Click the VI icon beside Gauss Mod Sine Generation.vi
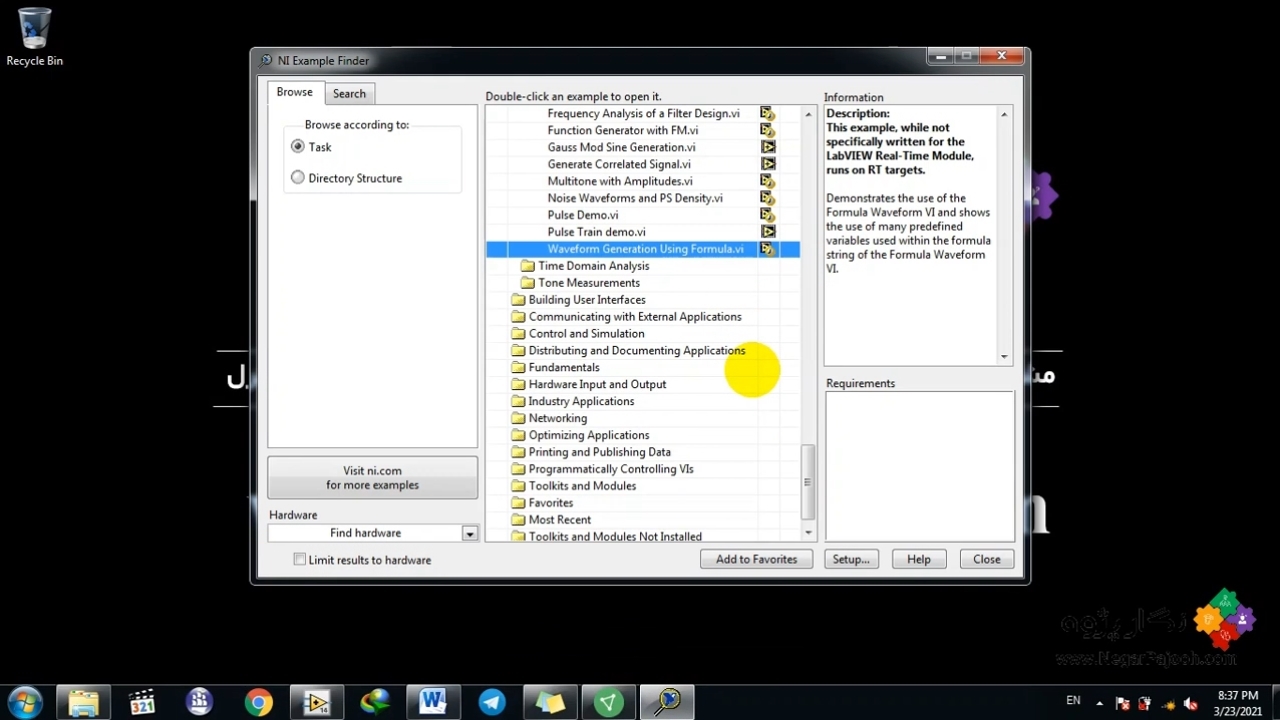1280x720 pixels. [x=767, y=147]
